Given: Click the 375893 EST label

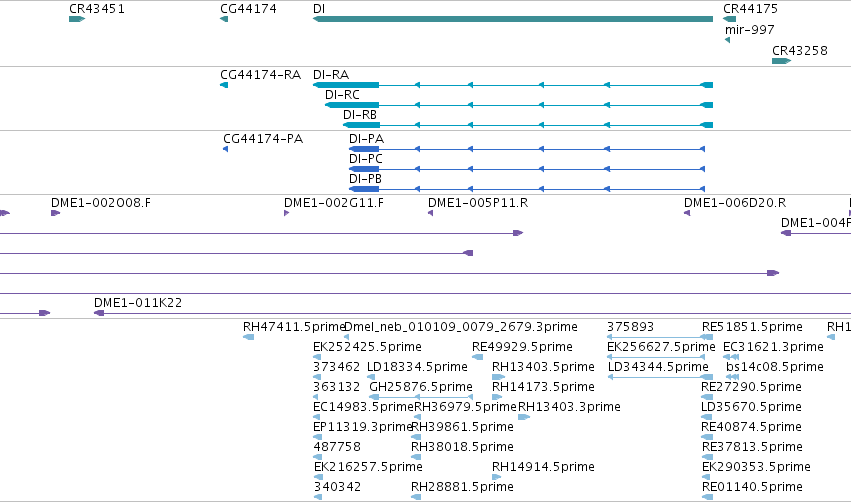Looking at the screenshot, I should (x=630, y=327).
